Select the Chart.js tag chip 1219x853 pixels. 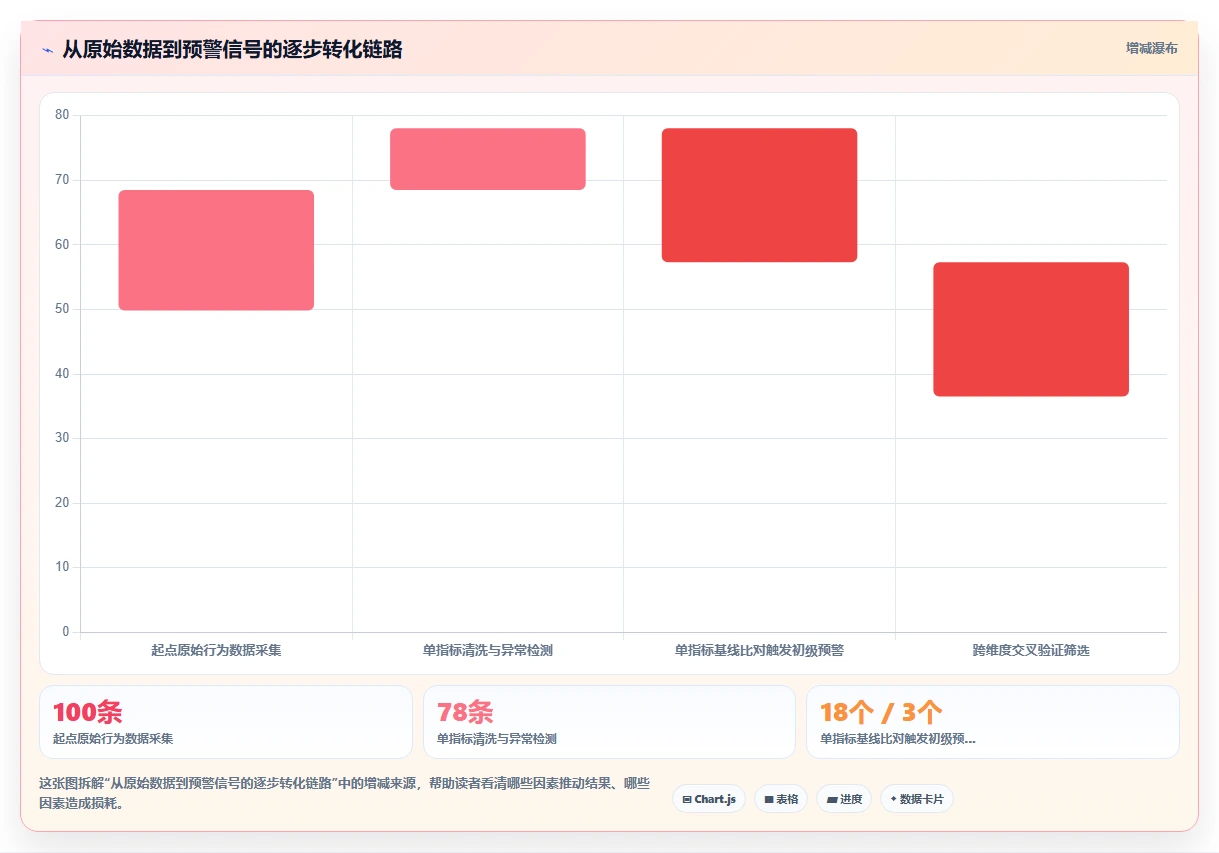(x=709, y=799)
